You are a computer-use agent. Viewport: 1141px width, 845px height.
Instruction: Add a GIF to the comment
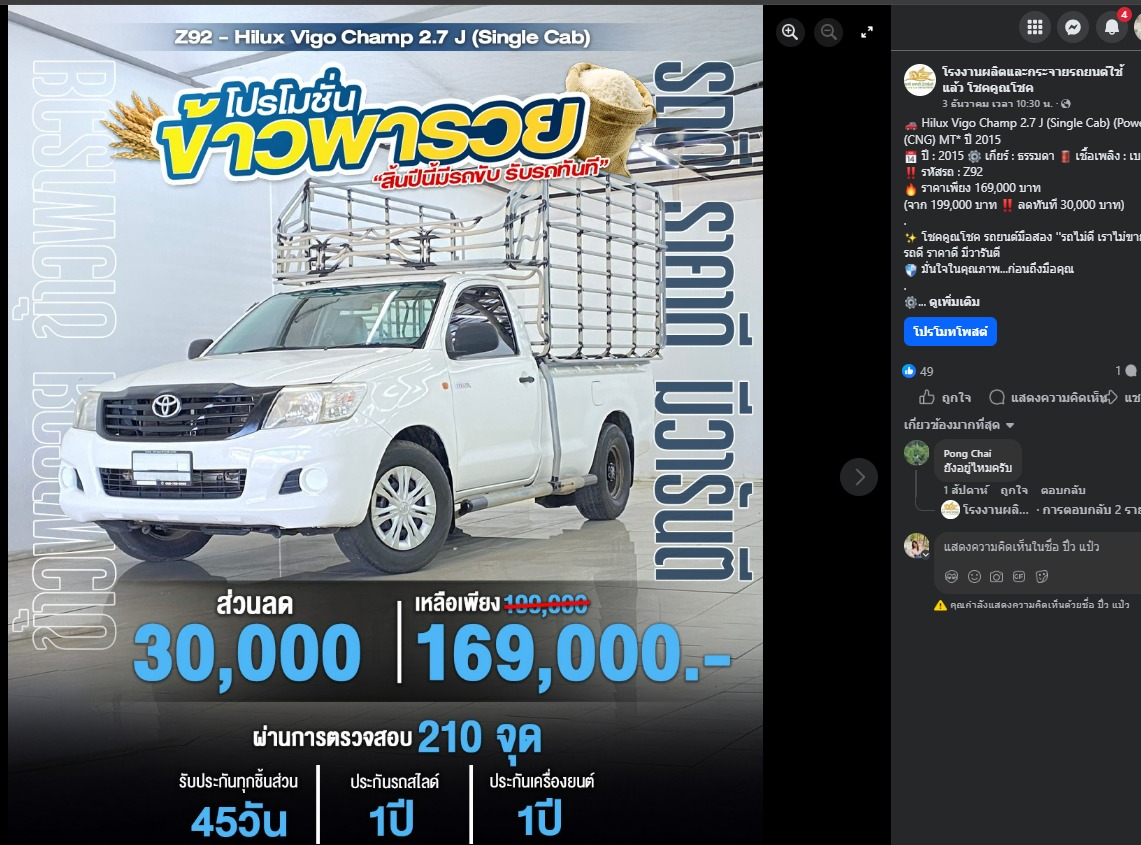pyautogui.click(x=1019, y=576)
